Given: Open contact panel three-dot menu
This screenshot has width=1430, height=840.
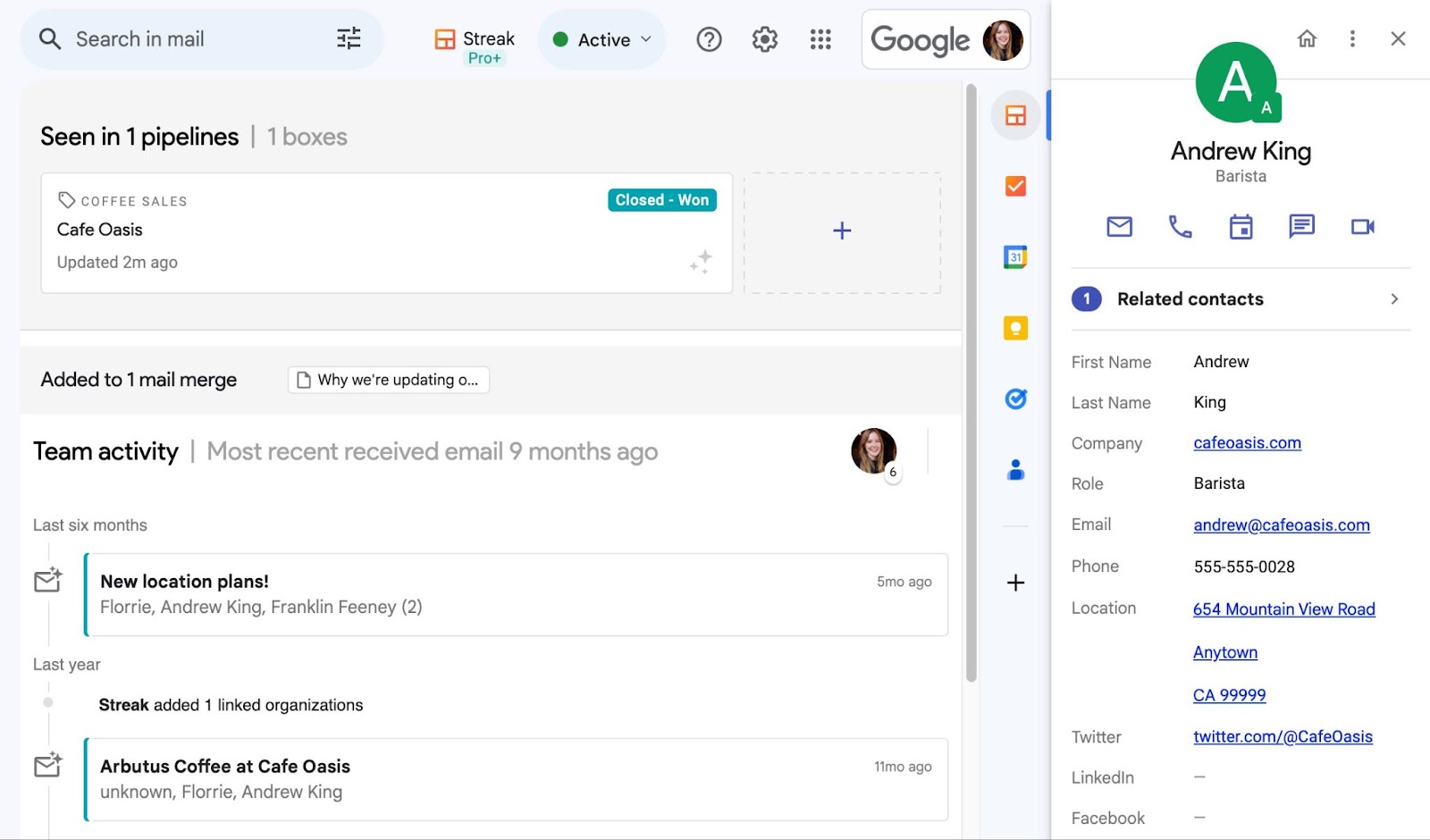Looking at the screenshot, I should pos(1352,38).
